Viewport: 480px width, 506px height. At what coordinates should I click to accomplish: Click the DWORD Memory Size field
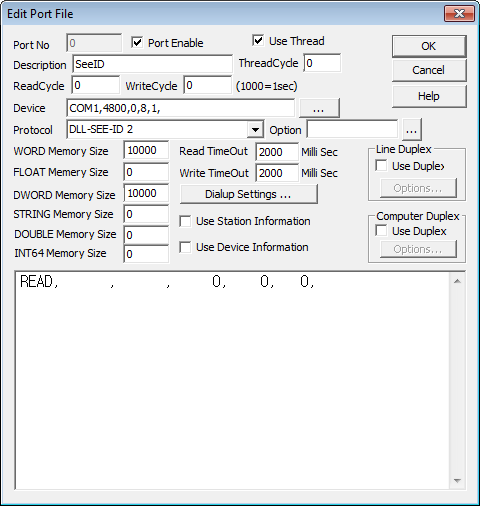(146, 193)
